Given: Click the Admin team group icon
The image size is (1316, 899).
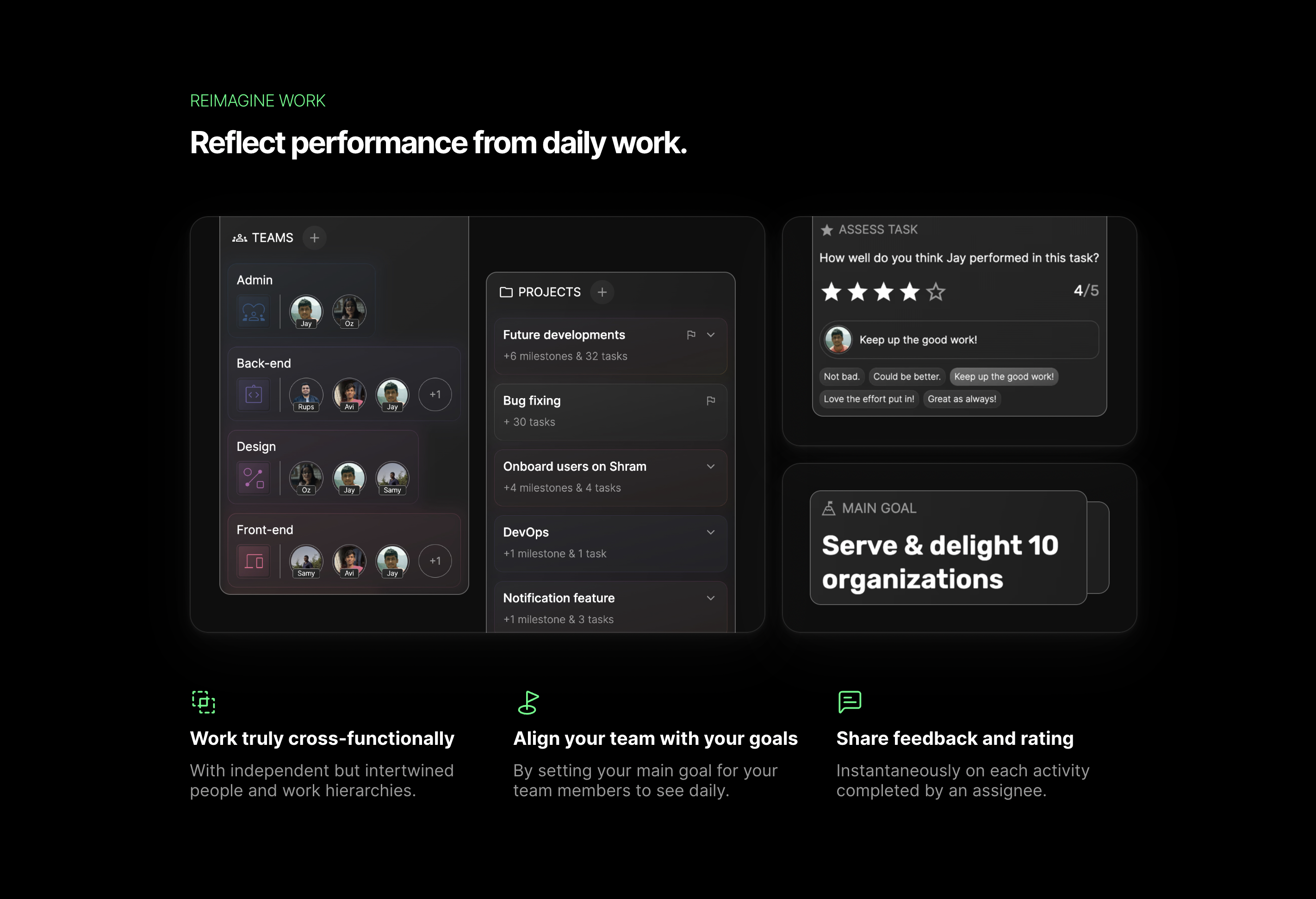Looking at the screenshot, I should coord(254,312).
